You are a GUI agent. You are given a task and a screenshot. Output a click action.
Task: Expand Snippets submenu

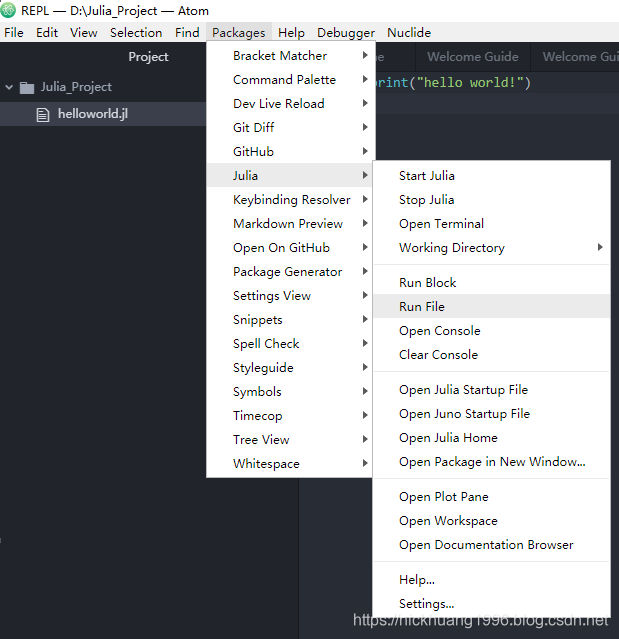pyautogui.click(x=289, y=320)
